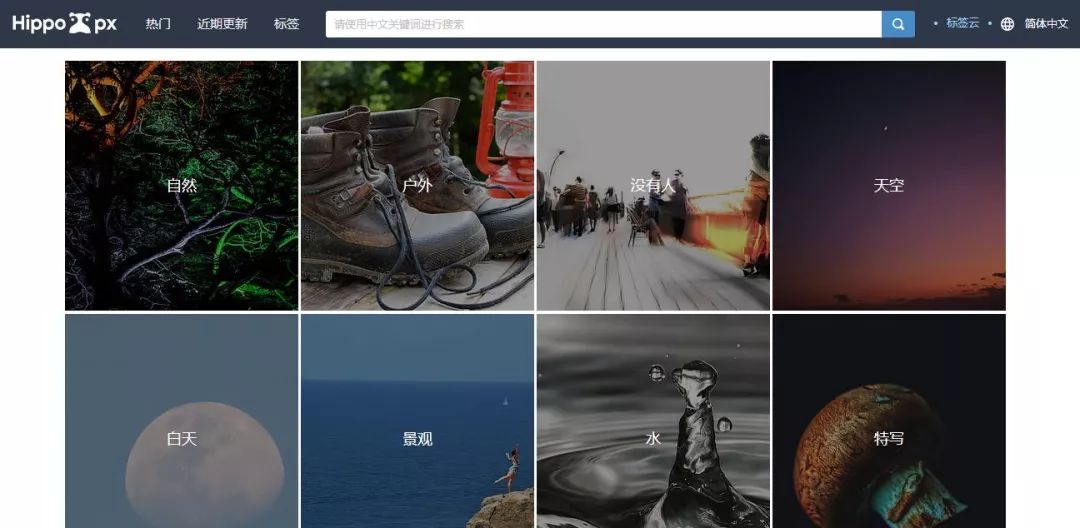
Task: Open the 天空 category thumbnail
Action: tap(889, 186)
